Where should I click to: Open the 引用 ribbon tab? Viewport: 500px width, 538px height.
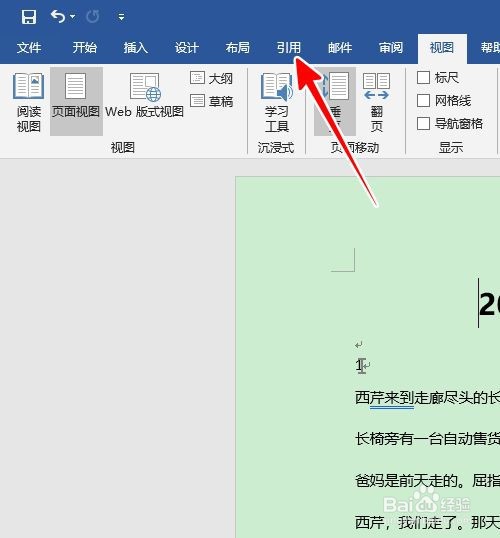tap(289, 48)
